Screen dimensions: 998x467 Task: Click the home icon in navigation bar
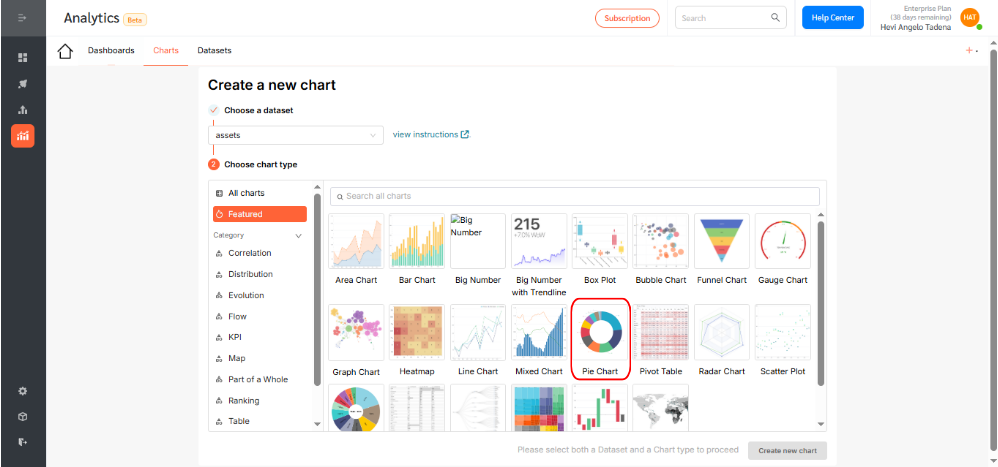pyautogui.click(x=65, y=51)
